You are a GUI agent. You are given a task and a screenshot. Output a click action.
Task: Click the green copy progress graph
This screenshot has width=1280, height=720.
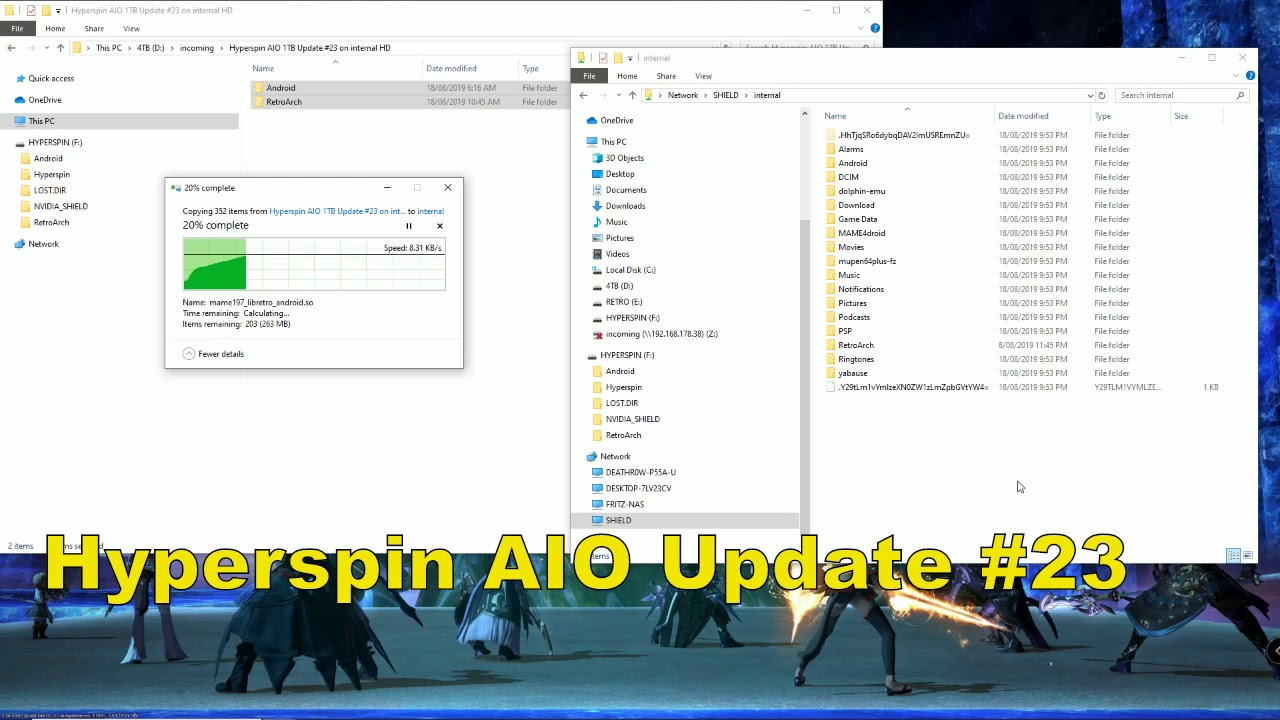point(314,265)
